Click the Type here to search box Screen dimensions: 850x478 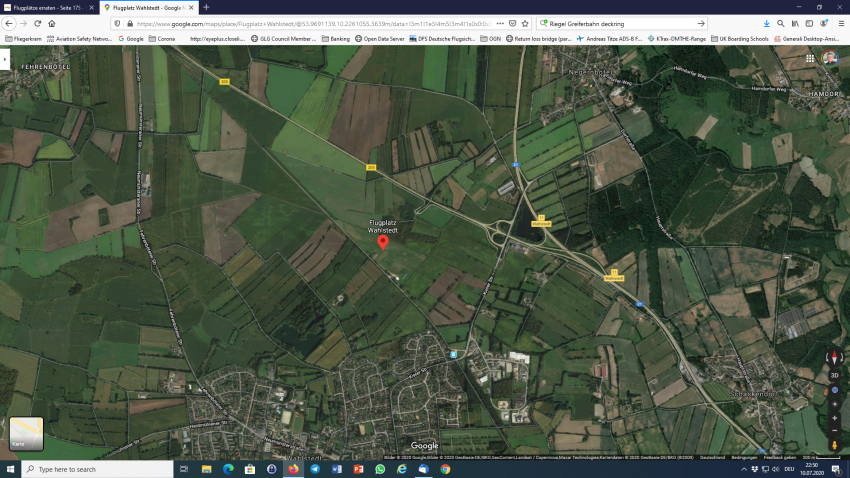(98, 469)
